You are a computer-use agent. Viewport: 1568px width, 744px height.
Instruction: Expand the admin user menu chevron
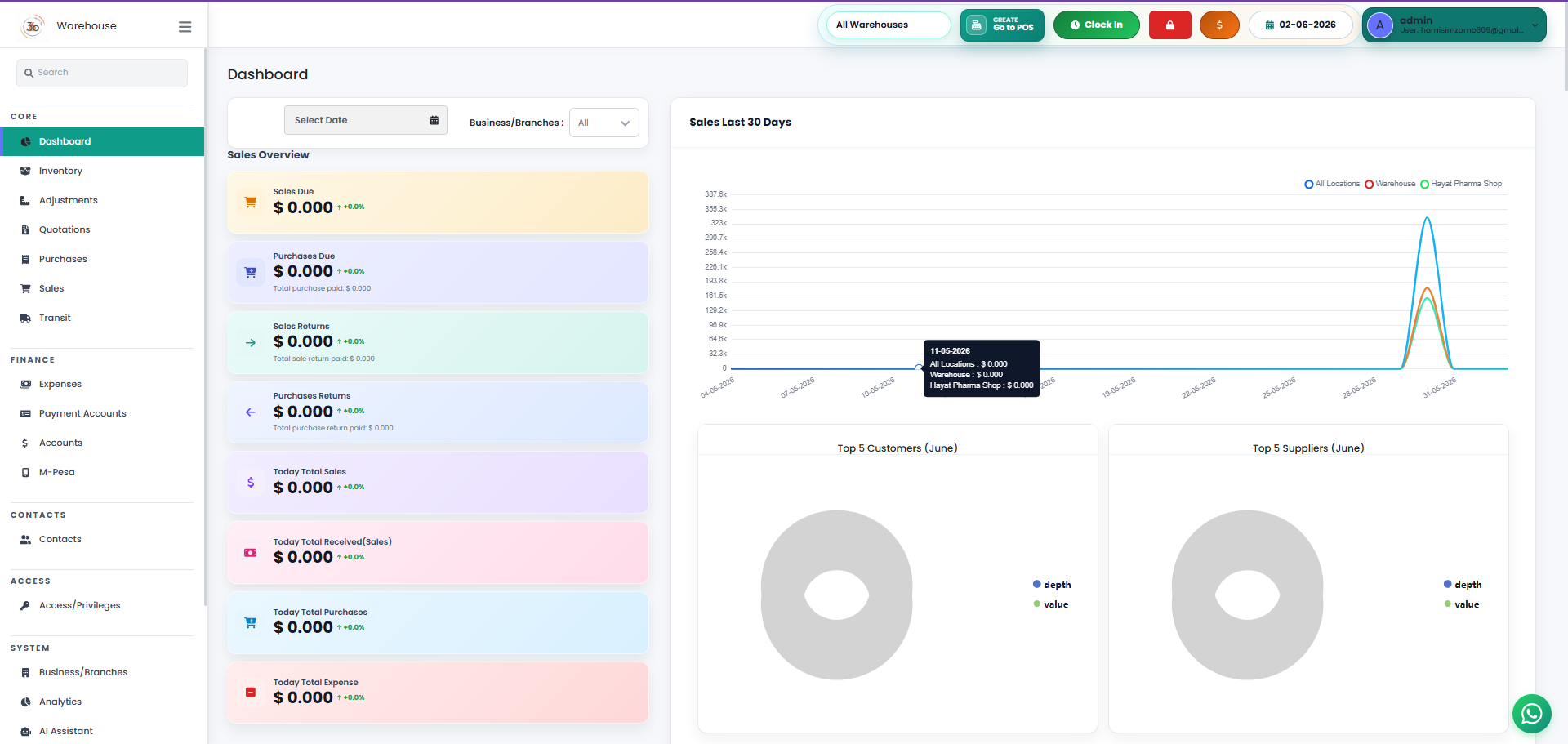pyautogui.click(x=1535, y=25)
